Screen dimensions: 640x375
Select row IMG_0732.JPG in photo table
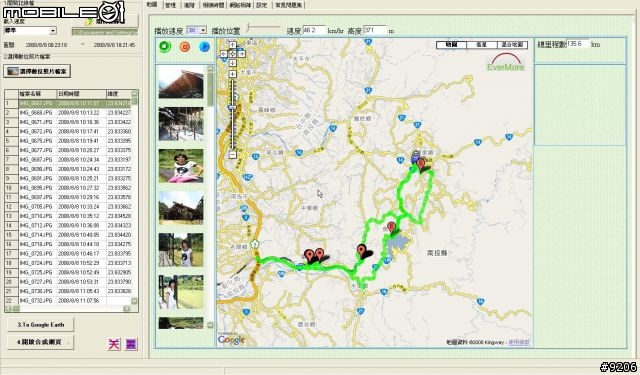pos(68,301)
